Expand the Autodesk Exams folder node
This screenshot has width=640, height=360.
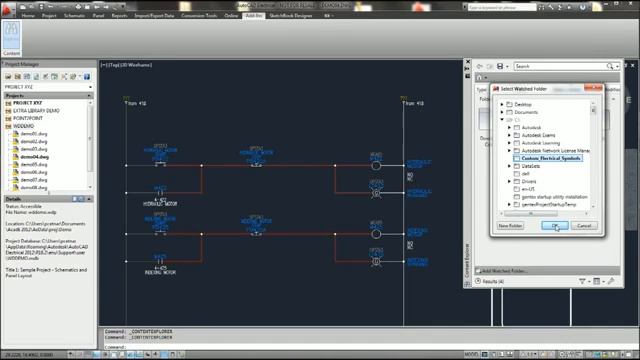[509, 135]
